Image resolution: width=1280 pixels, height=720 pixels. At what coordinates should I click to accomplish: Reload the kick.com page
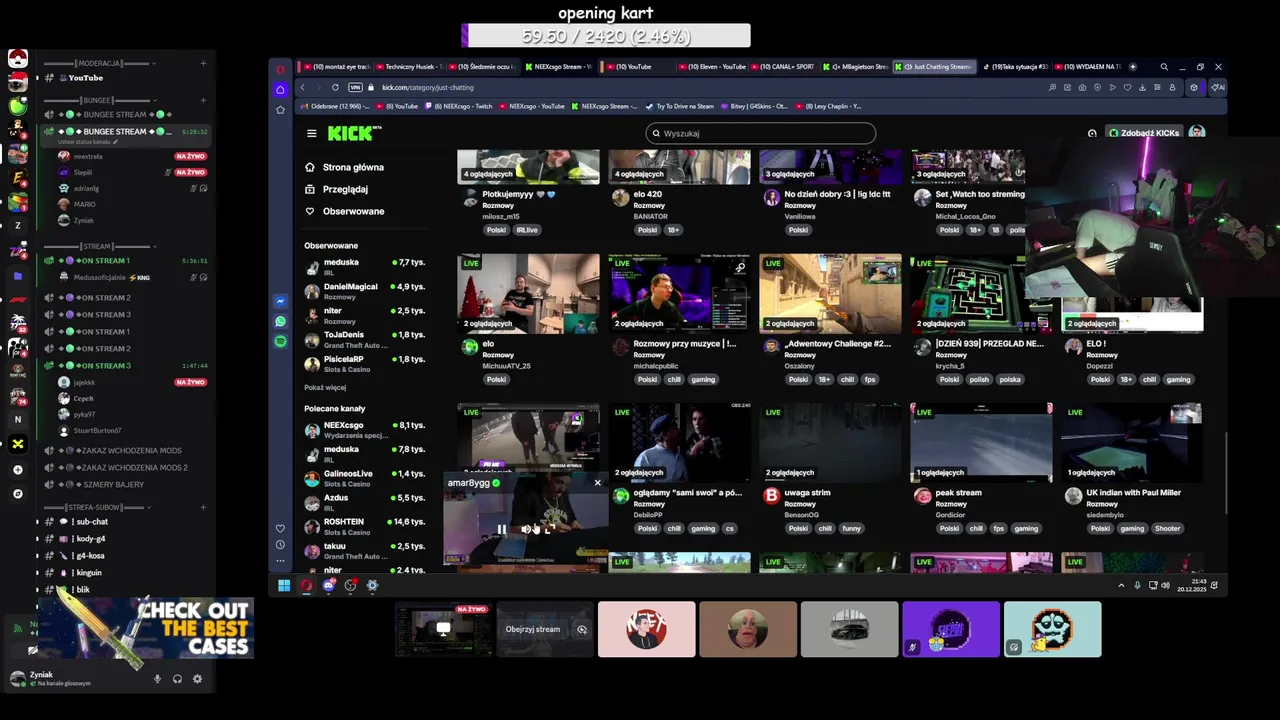335,87
